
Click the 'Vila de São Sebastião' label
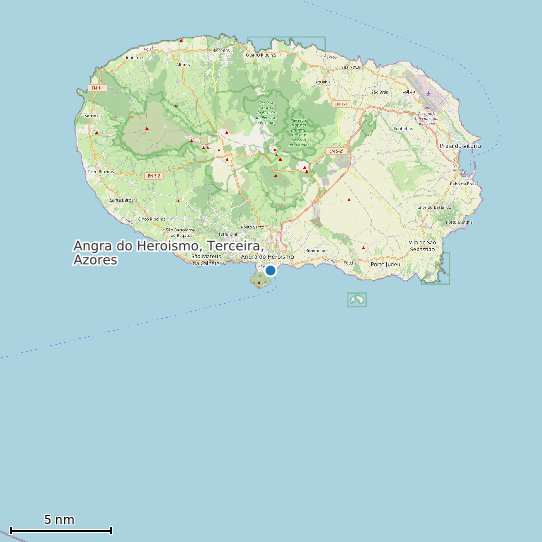[422, 246]
